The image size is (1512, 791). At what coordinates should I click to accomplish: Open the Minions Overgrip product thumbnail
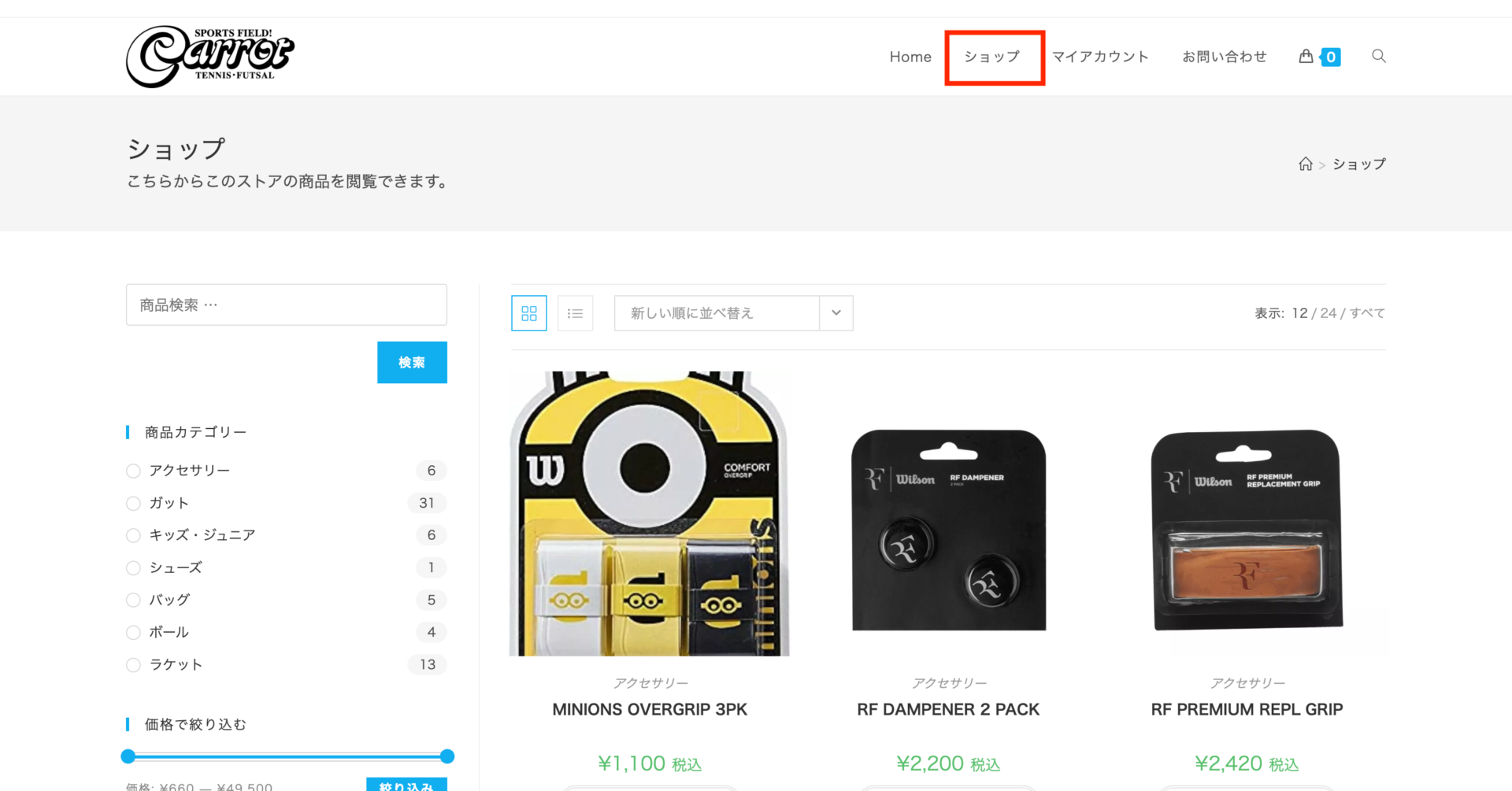(x=650, y=513)
